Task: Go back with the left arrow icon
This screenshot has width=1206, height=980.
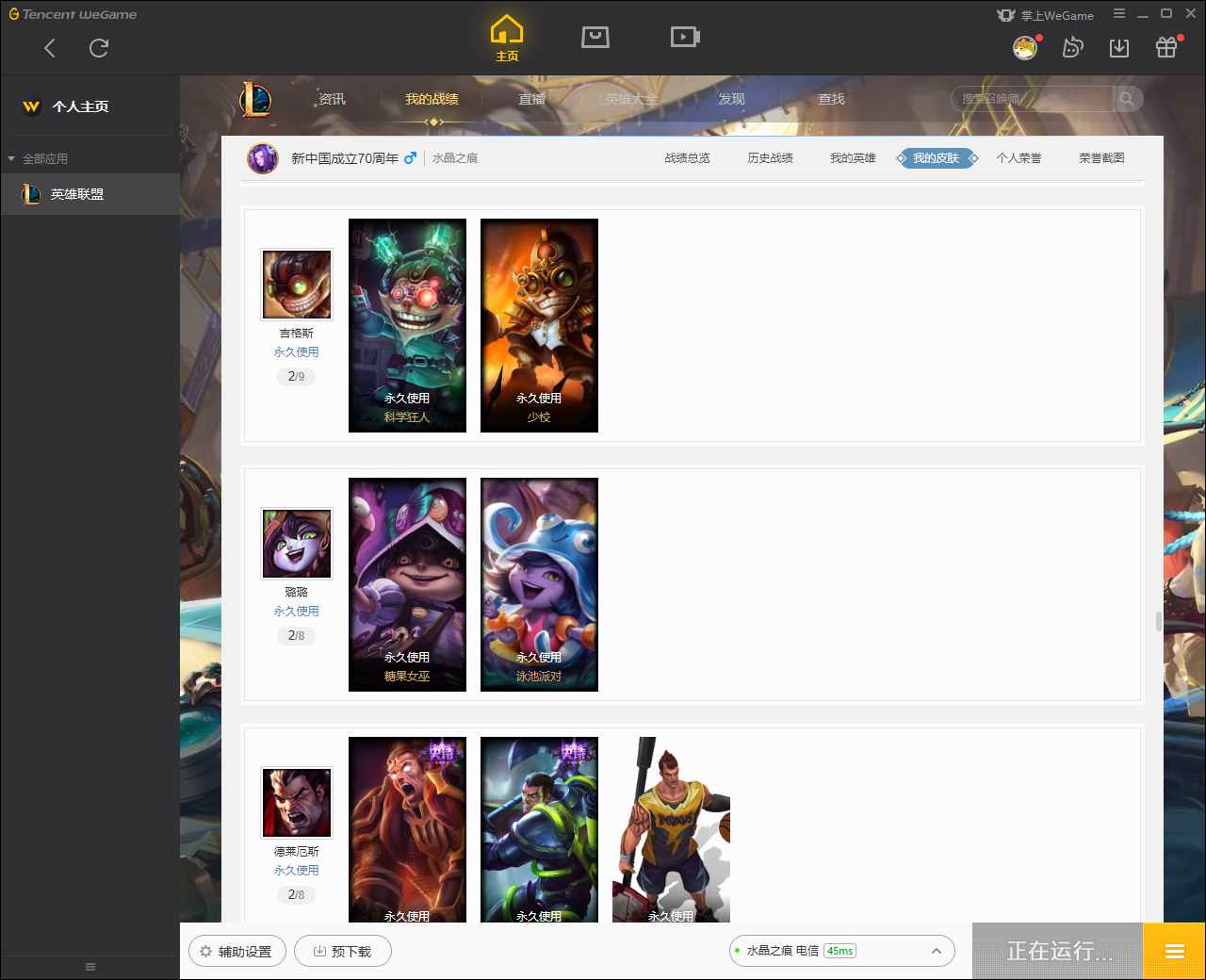Action: (x=50, y=48)
